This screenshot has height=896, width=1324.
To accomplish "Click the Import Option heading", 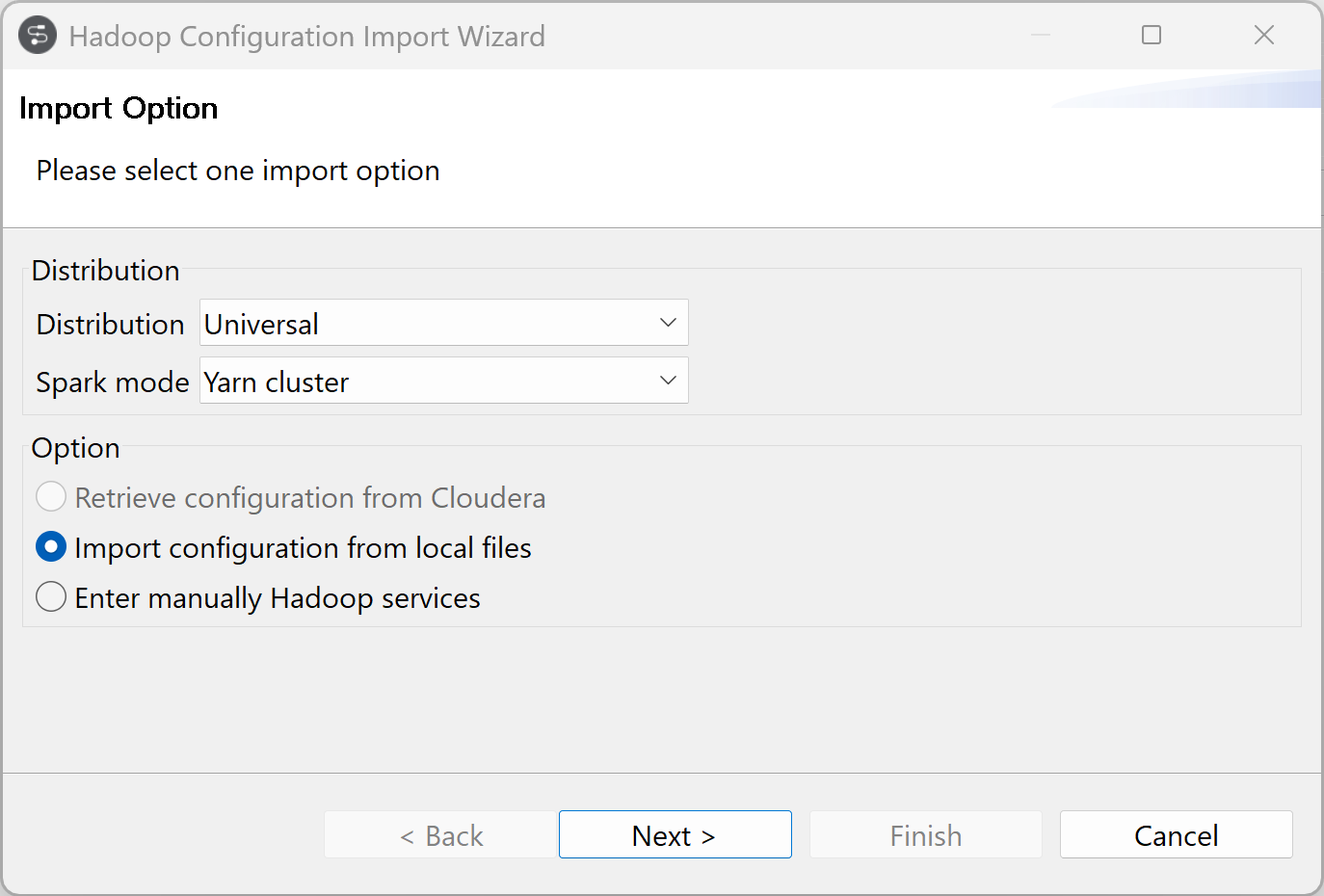I will [x=119, y=108].
